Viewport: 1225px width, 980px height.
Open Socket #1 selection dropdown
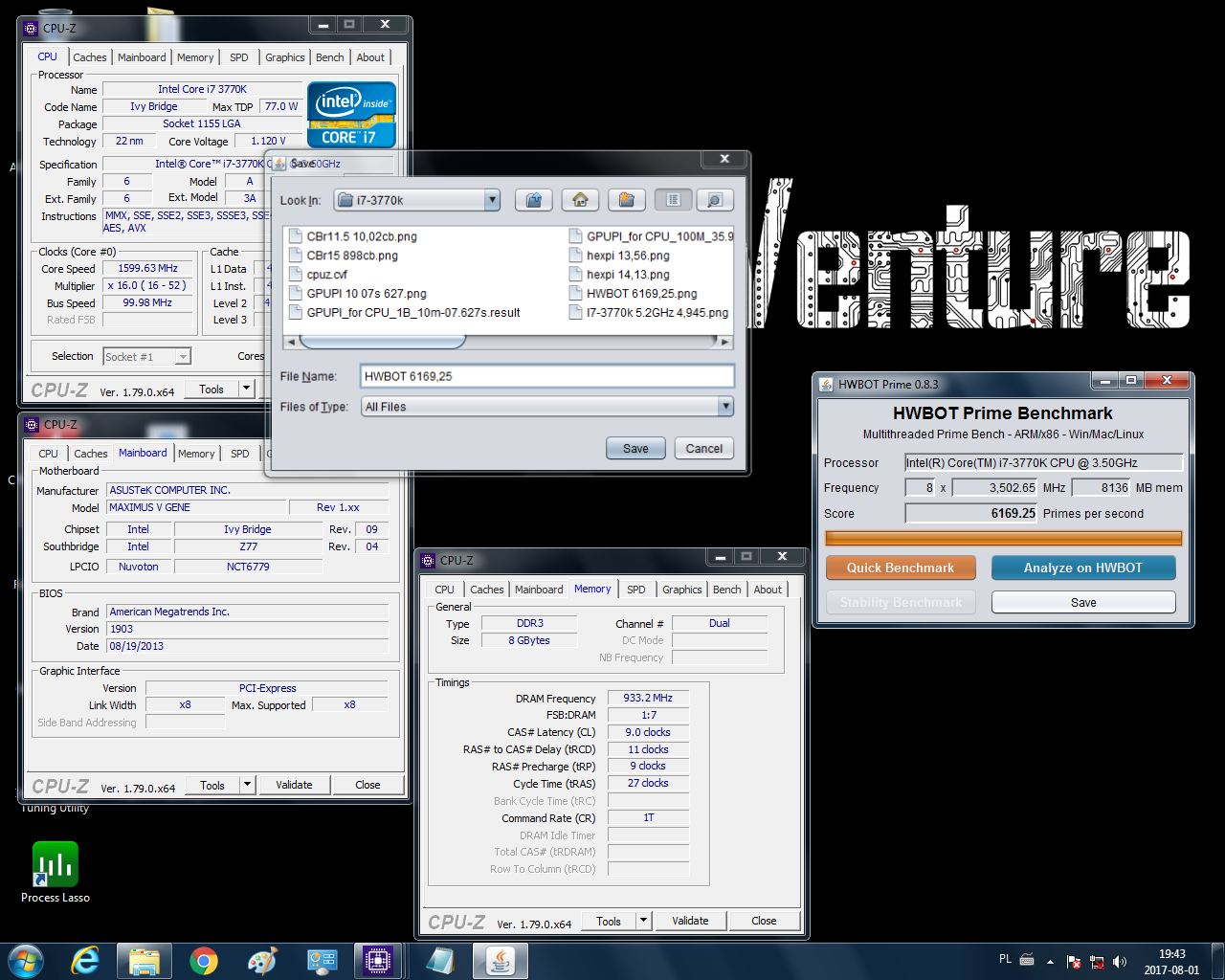(x=183, y=357)
